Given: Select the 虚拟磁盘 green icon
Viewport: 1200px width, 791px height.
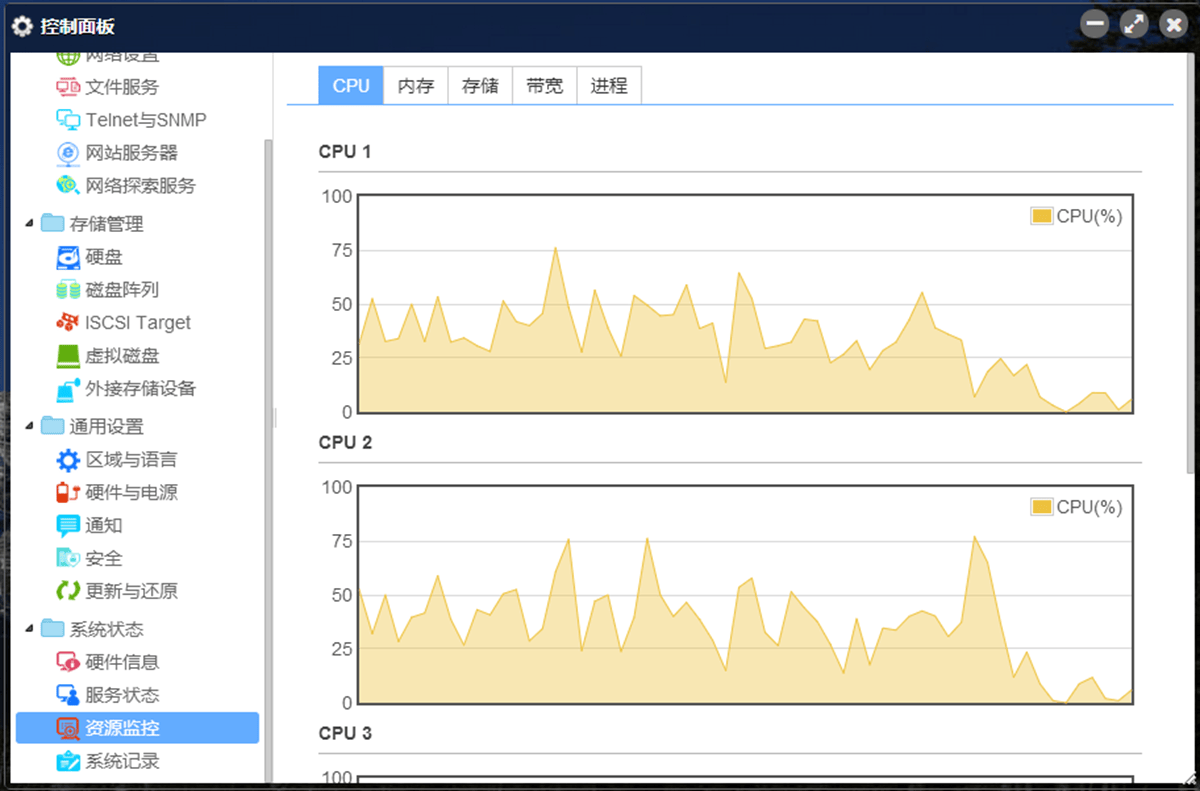Looking at the screenshot, I should tap(68, 356).
